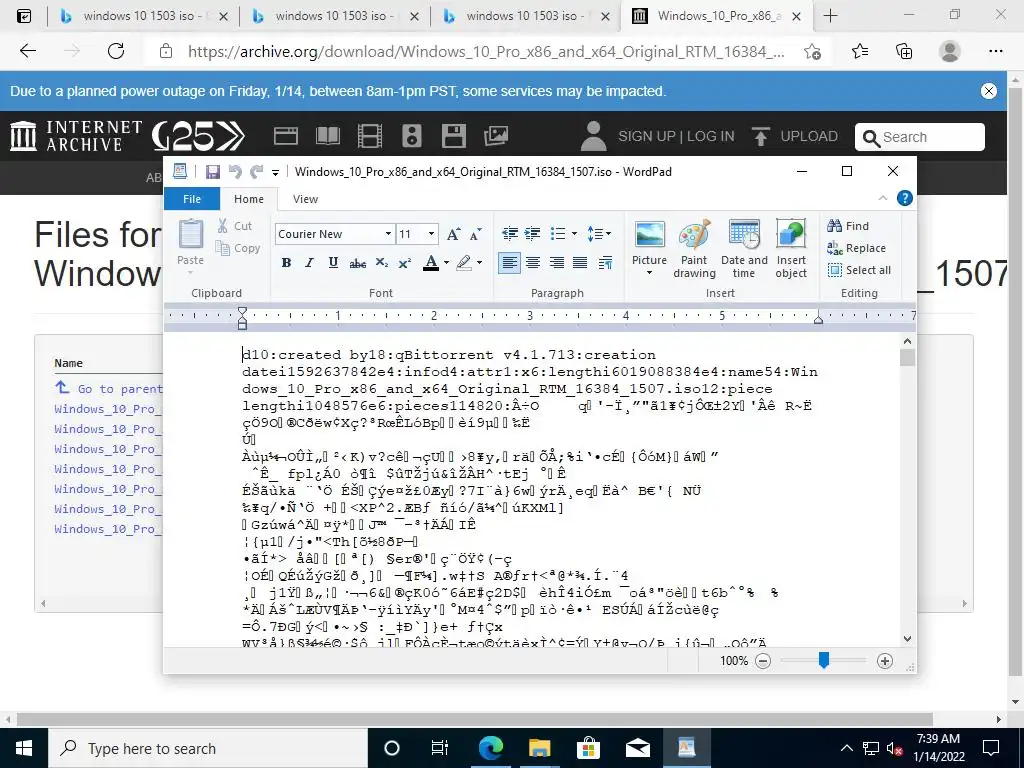The height and width of the screenshot is (768, 1024).
Task: Select Align text right
Action: click(x=556, y=263)
